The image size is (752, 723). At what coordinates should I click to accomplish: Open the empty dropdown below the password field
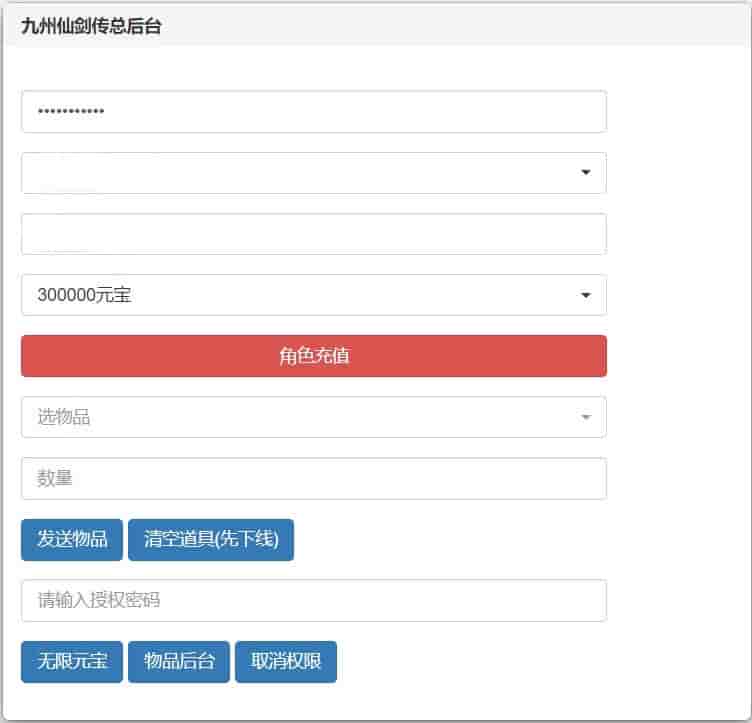click(314, 173)
